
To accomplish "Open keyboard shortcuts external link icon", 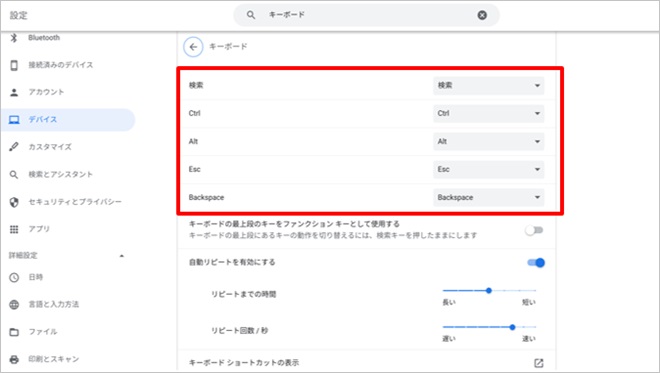I will coord(538,363).
